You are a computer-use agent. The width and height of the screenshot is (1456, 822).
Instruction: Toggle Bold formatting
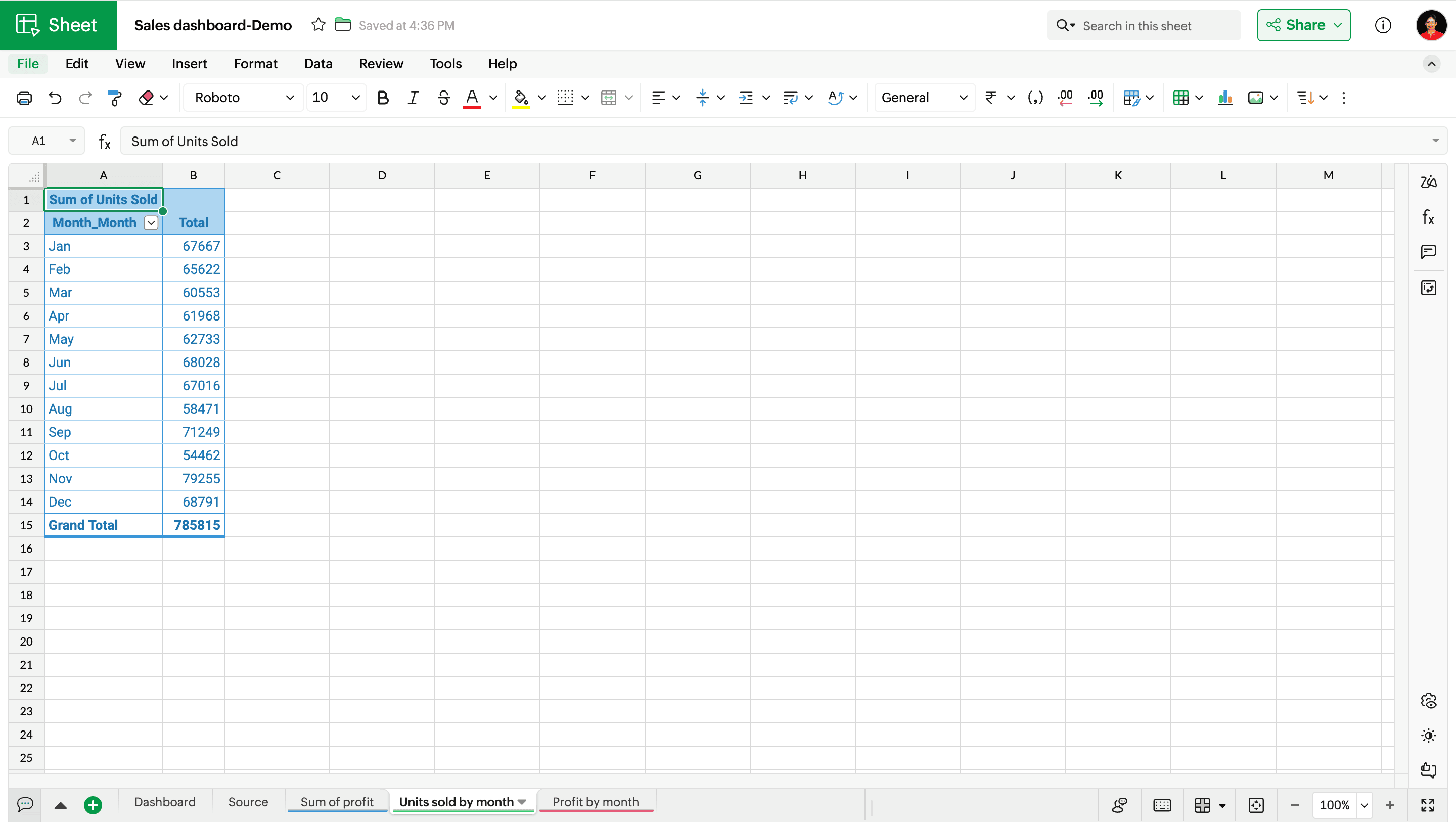click(383, 98)
